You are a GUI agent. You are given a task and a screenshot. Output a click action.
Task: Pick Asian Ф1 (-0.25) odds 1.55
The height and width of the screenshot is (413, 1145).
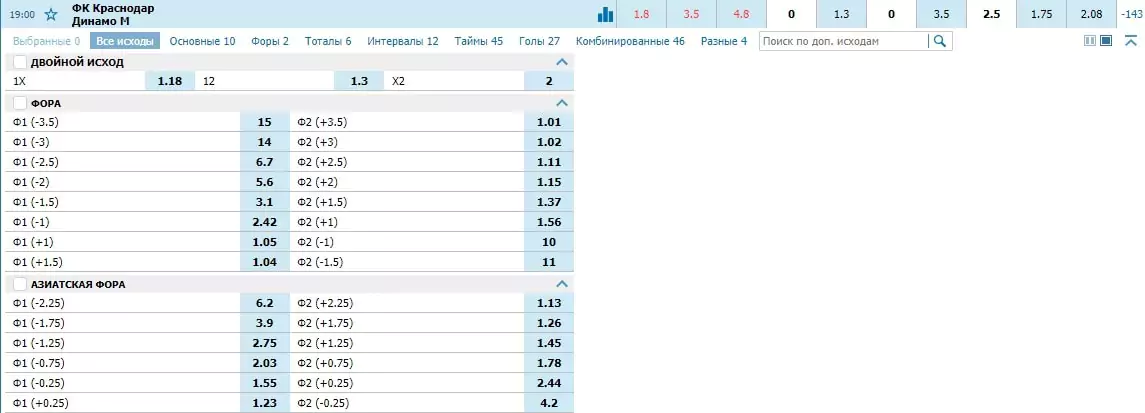click(x=265, y=383)
